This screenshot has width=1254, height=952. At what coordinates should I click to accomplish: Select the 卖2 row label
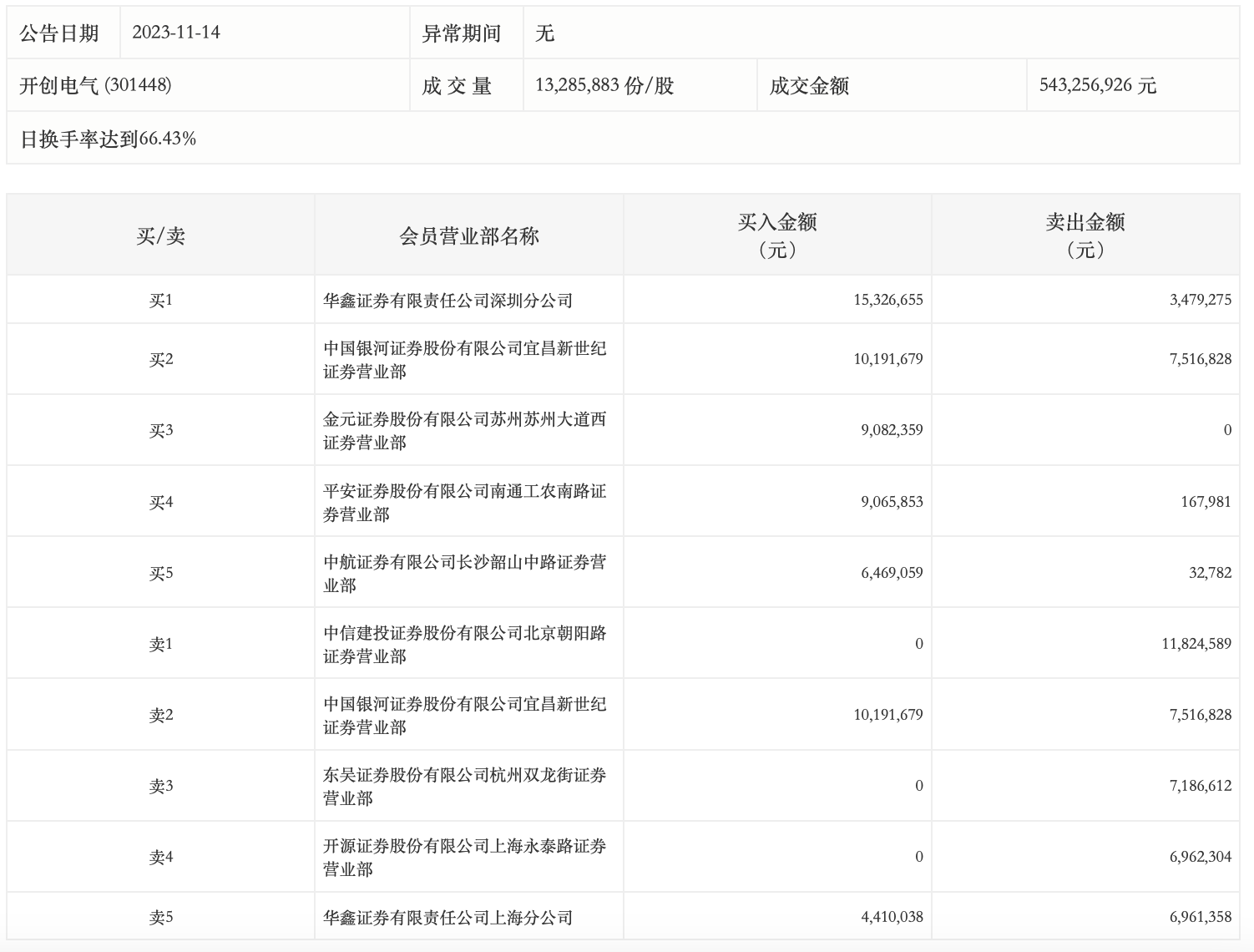click(x=161, y=715)
